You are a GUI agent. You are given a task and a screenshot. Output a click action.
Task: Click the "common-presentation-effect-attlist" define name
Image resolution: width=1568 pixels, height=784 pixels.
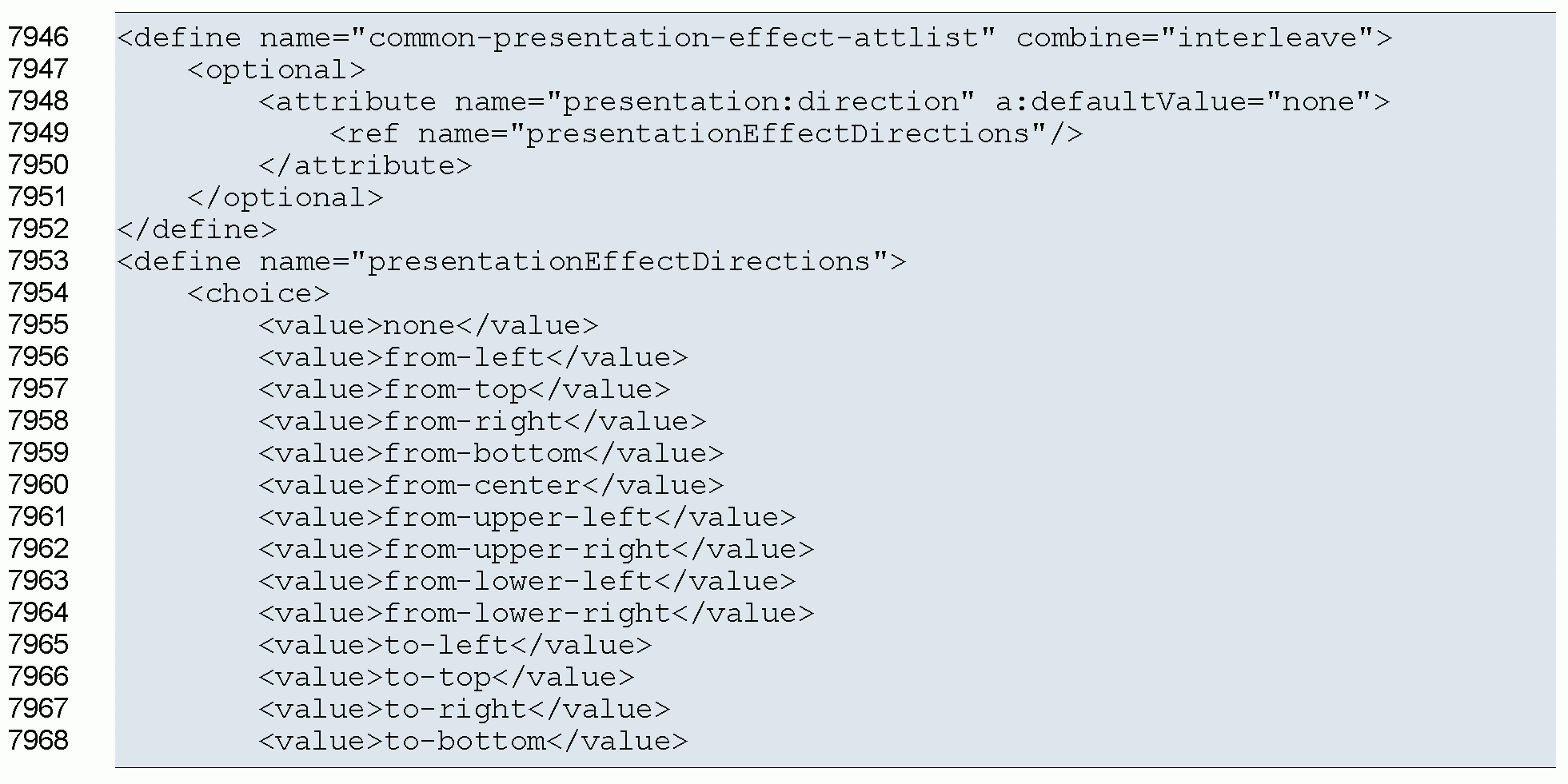click(x=673, y=38)
